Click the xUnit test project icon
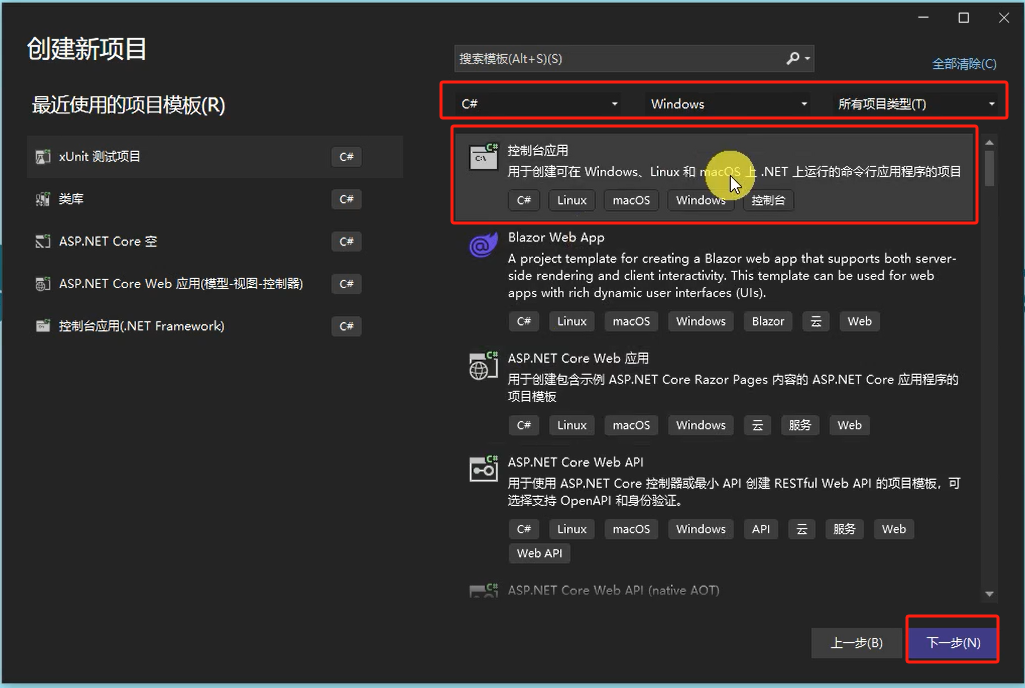1025x688 pixels. [x=42, y=157]
